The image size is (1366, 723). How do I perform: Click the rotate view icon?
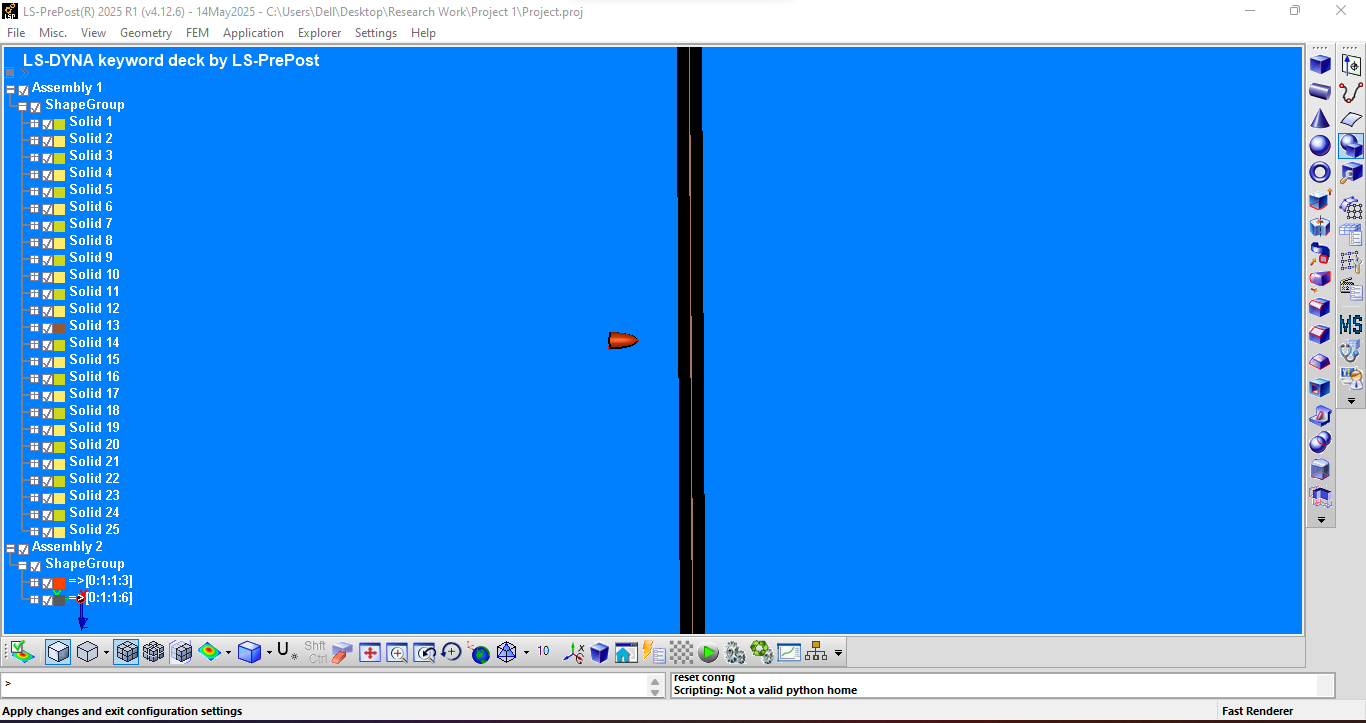point(451,653)
